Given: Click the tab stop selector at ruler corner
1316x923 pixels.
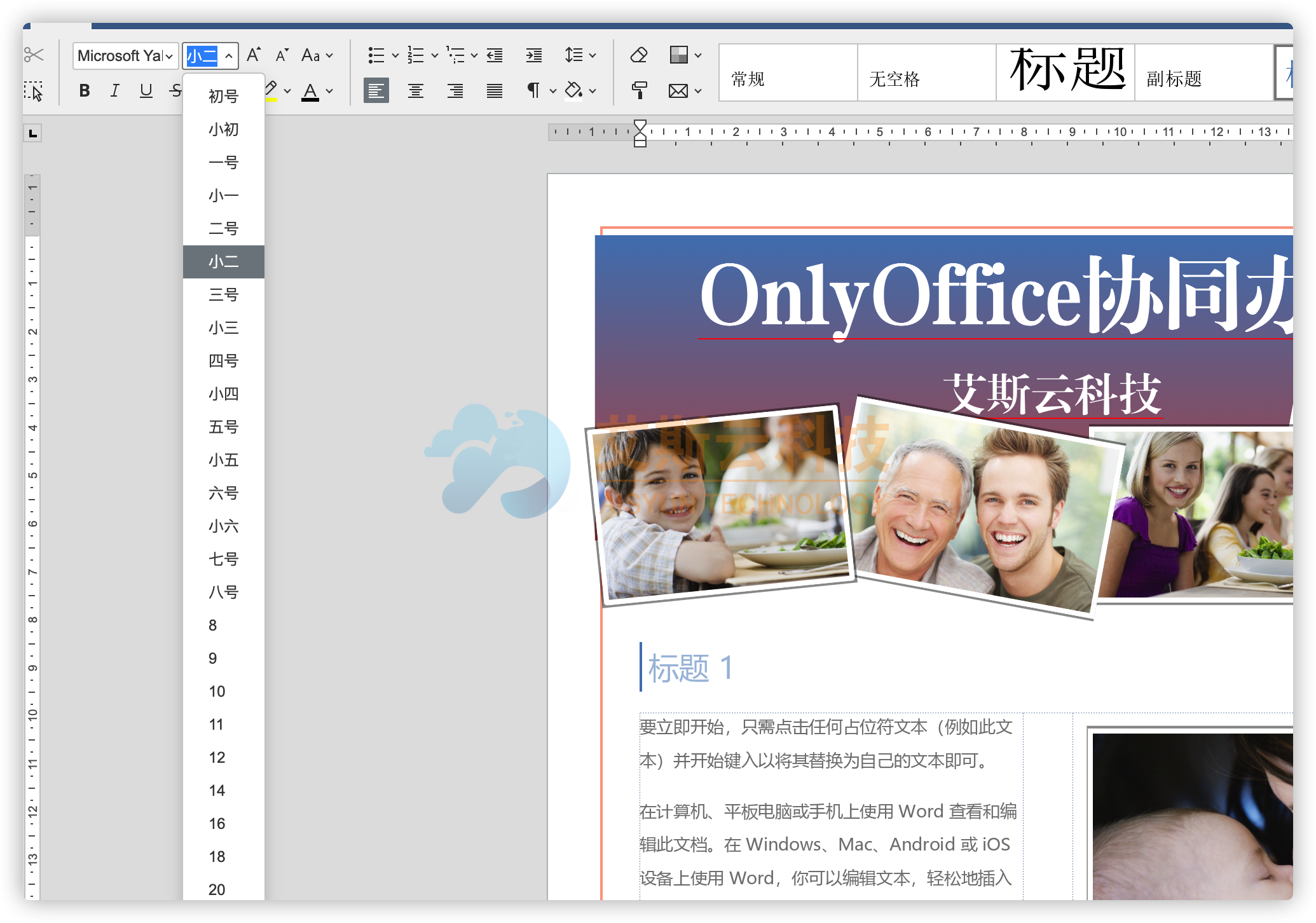Looking at the screenshot, I should pyautogui.click(x=32, y=133).
